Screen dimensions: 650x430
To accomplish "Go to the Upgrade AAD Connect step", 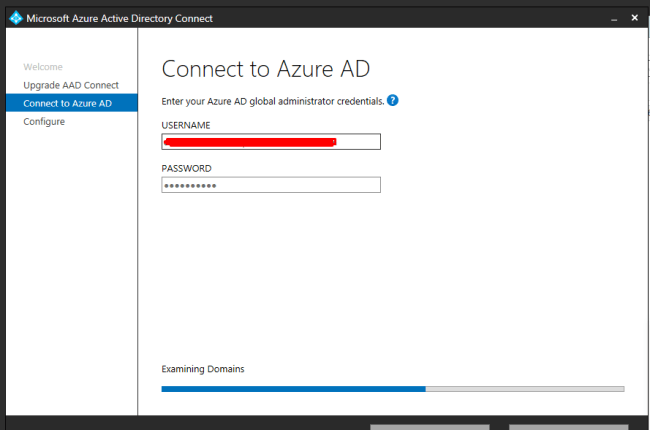I will [x=71, y=85].
